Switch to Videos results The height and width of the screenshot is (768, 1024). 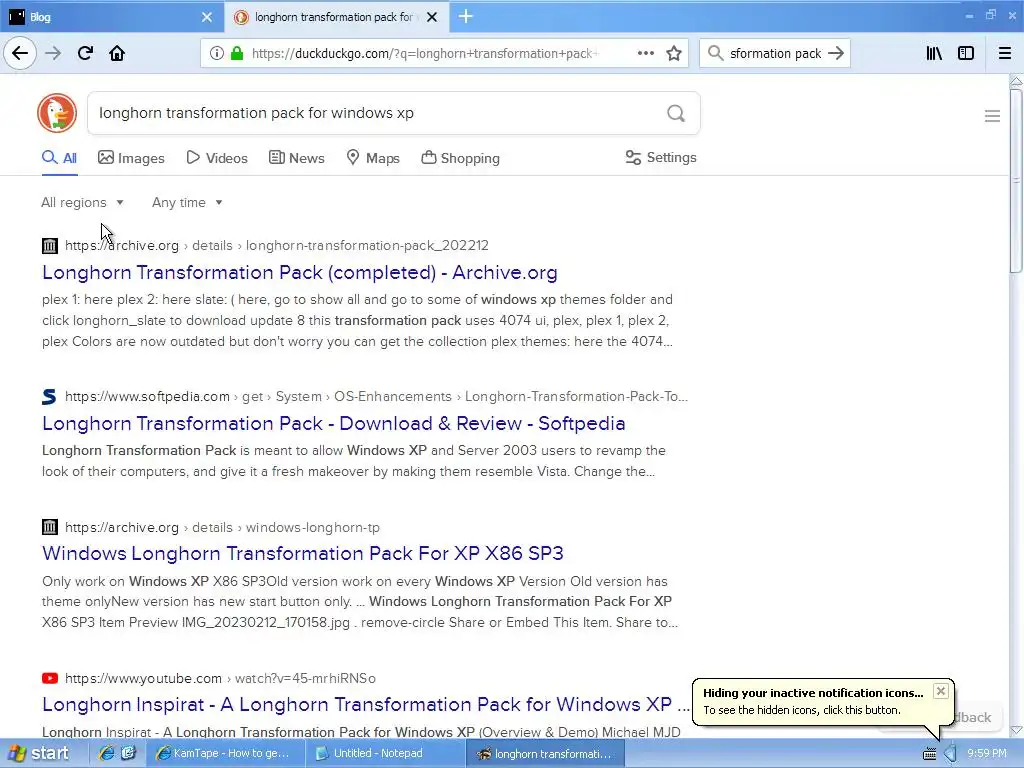coord(217,158)
